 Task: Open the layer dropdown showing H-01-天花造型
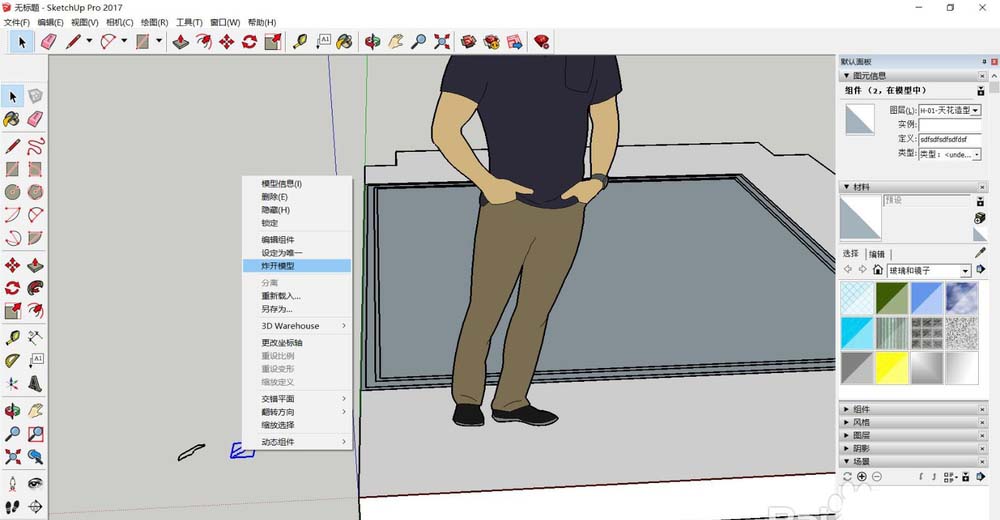pos(949,110)
